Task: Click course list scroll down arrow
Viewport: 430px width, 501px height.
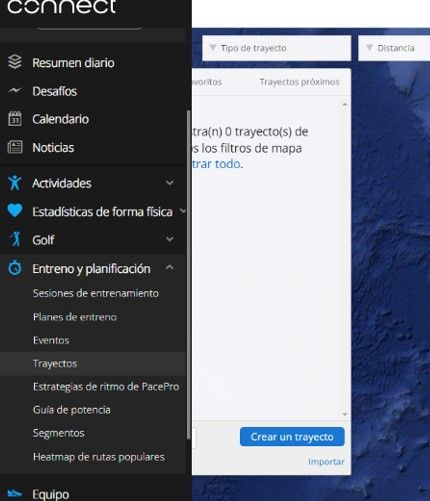Action: pos(345,414)
